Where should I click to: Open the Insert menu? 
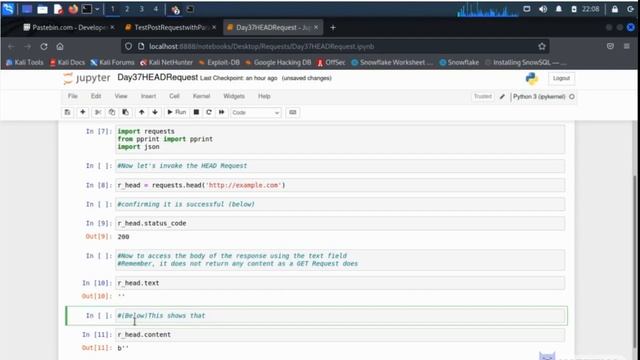[148, 96]
